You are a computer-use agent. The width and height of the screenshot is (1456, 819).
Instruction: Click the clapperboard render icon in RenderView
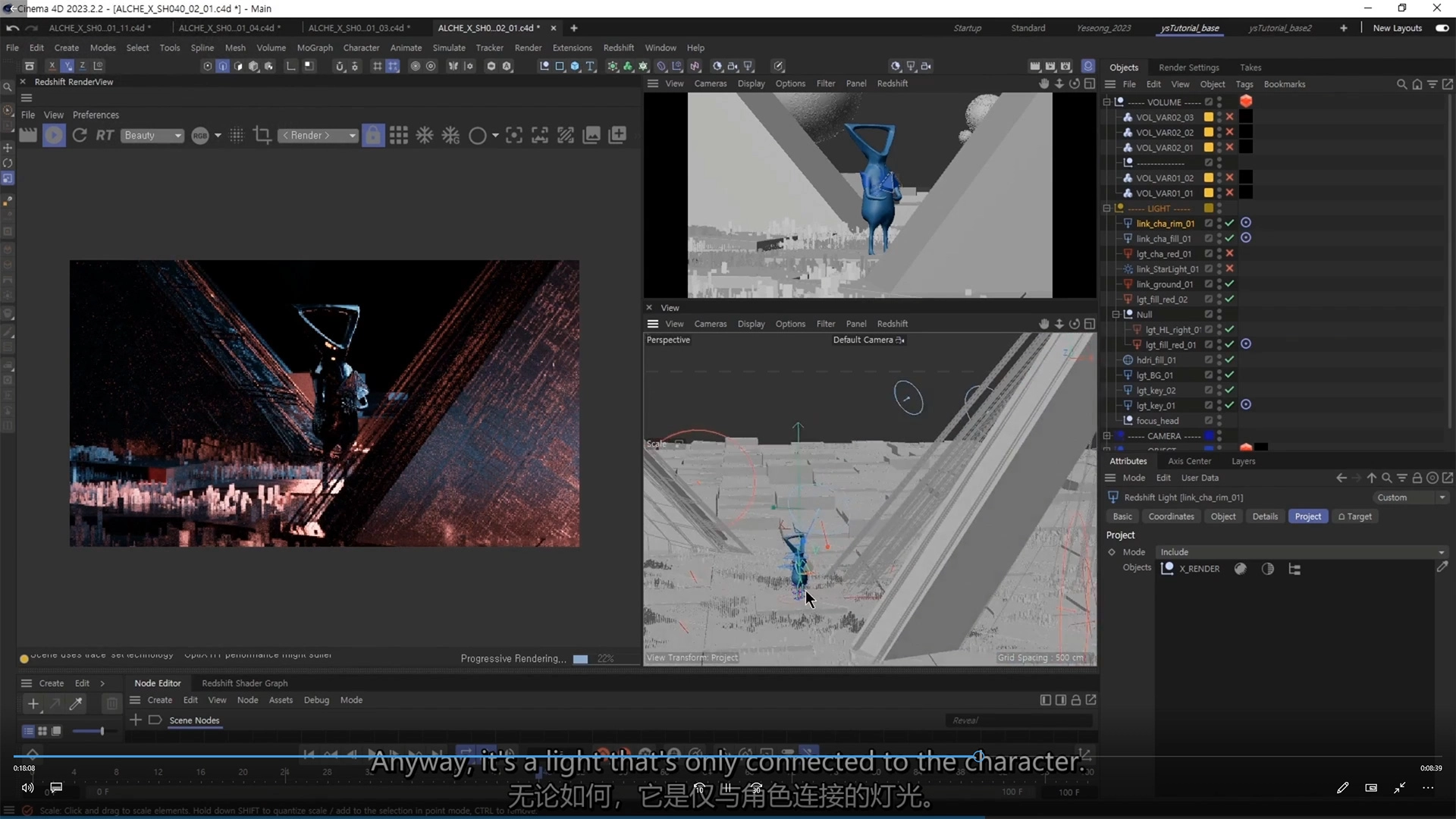click(28, 136)
